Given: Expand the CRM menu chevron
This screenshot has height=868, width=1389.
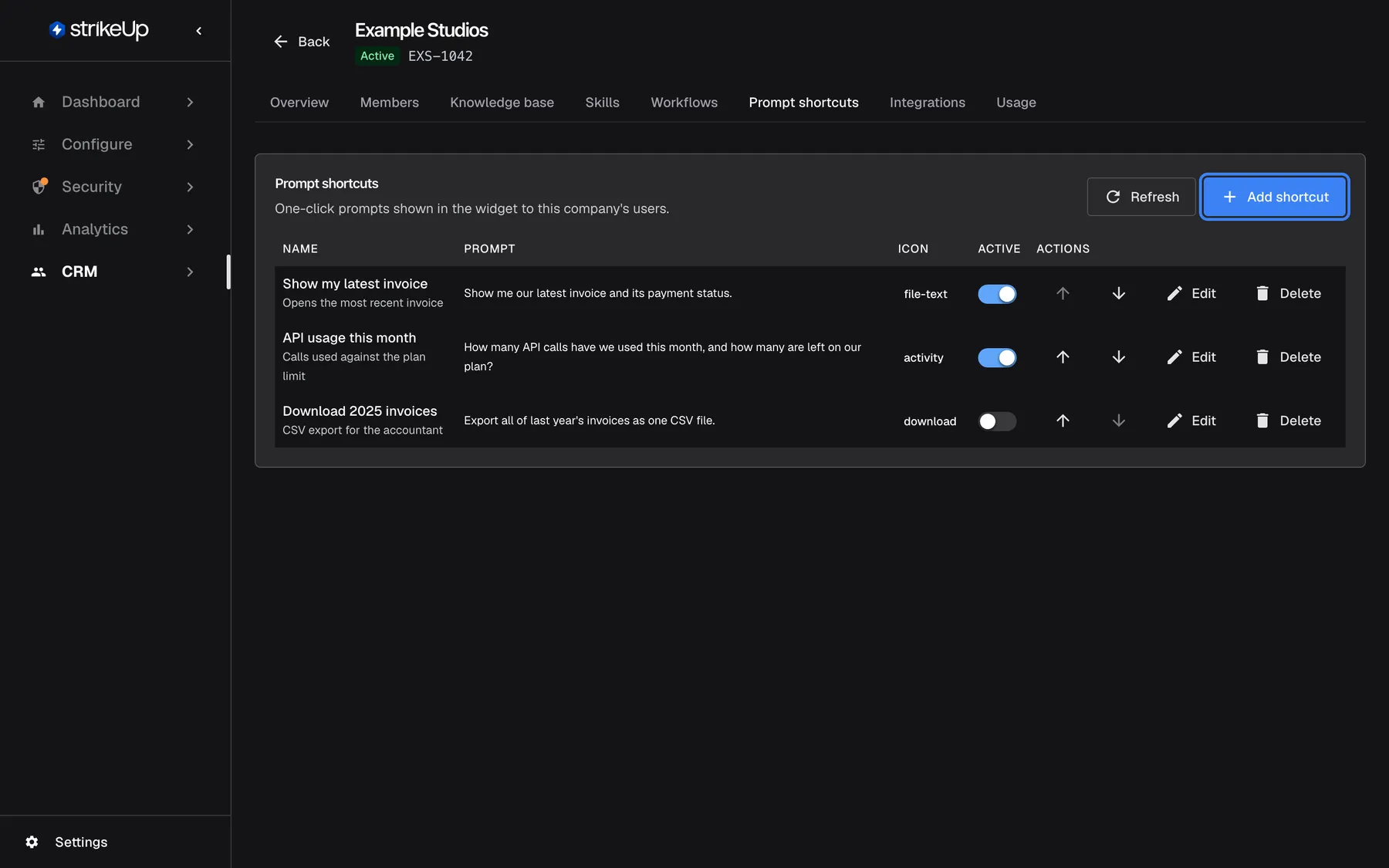Looking at the screenshot, I should pos(190,272).
